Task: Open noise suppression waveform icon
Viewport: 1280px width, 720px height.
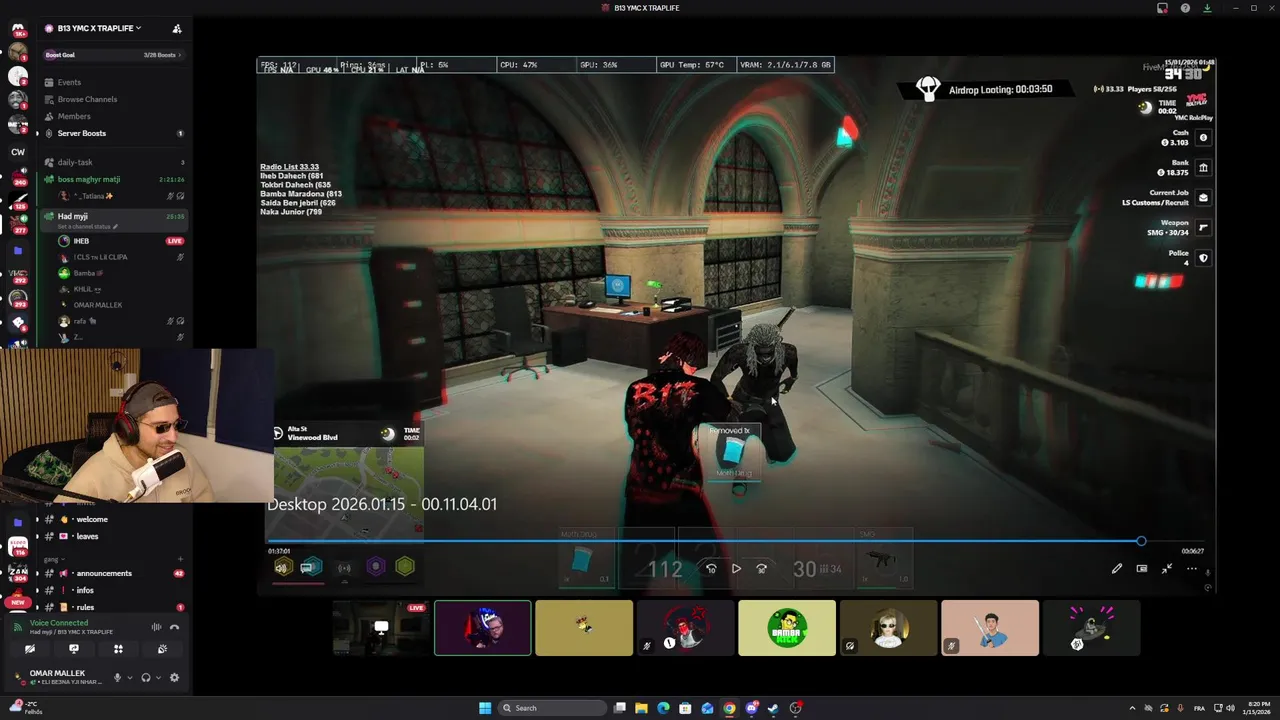Action: point(156,627)
